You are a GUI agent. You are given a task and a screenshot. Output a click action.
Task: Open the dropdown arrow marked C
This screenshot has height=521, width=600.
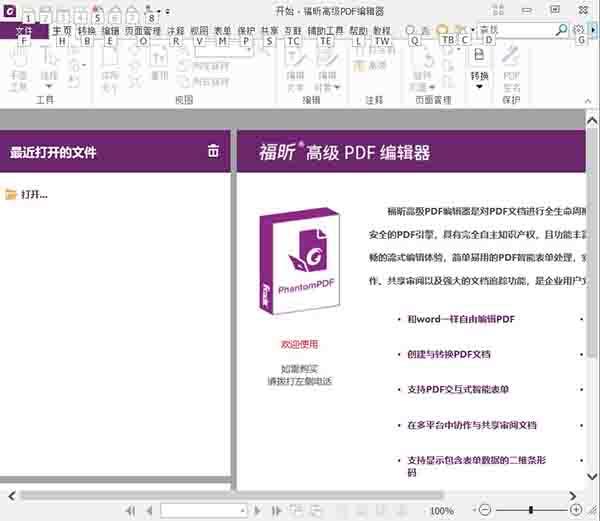(x=473, y=29)
